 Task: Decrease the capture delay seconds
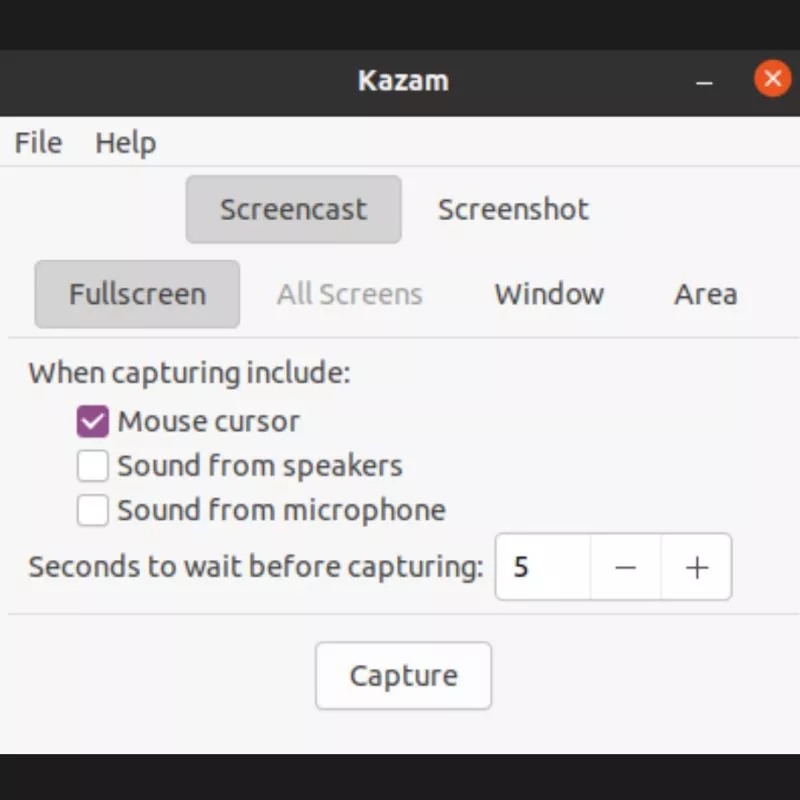click(625, 567)
